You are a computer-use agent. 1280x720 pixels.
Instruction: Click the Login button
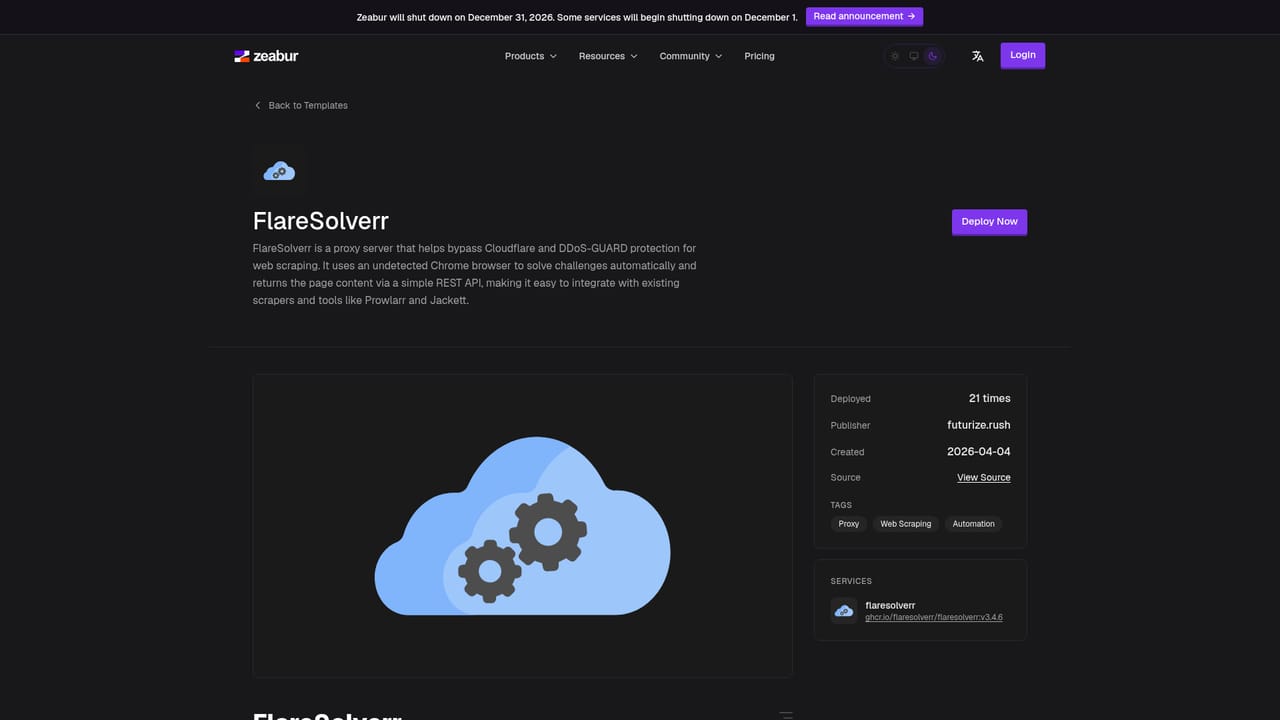click(1022, 55)
